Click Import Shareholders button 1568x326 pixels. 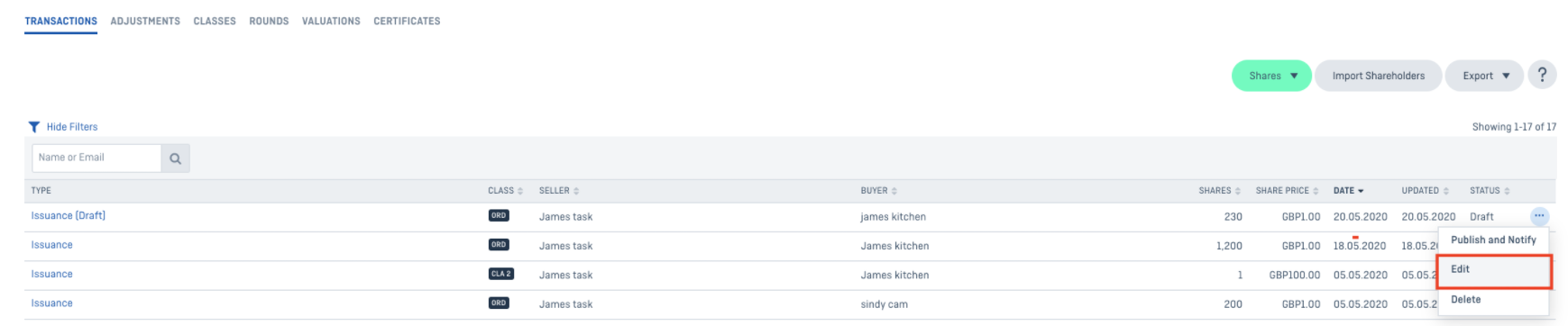click(1378, 76)
